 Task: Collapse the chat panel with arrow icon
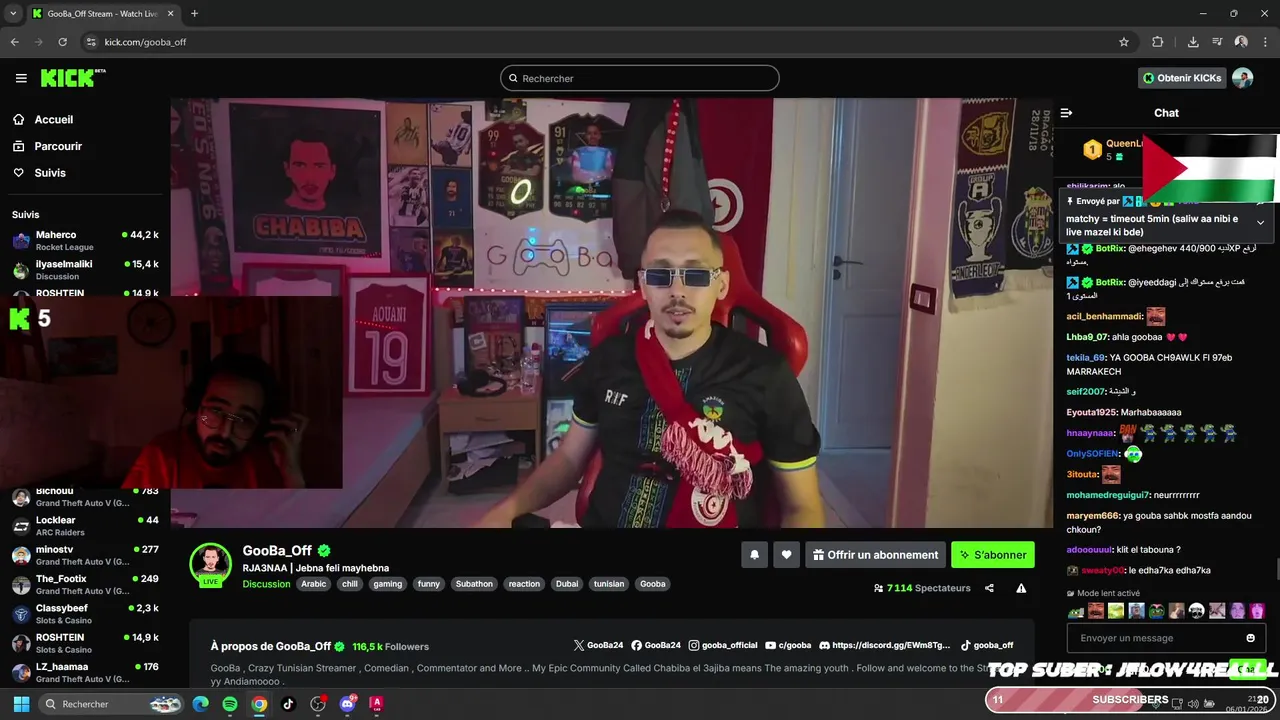click(1066, 113)
